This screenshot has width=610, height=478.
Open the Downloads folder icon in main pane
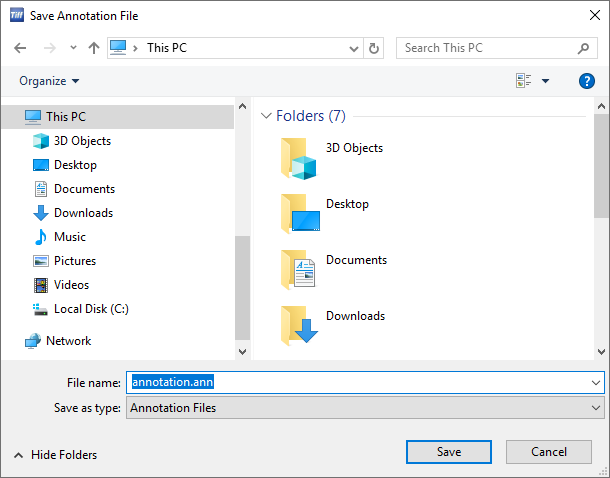coord(299,325)
